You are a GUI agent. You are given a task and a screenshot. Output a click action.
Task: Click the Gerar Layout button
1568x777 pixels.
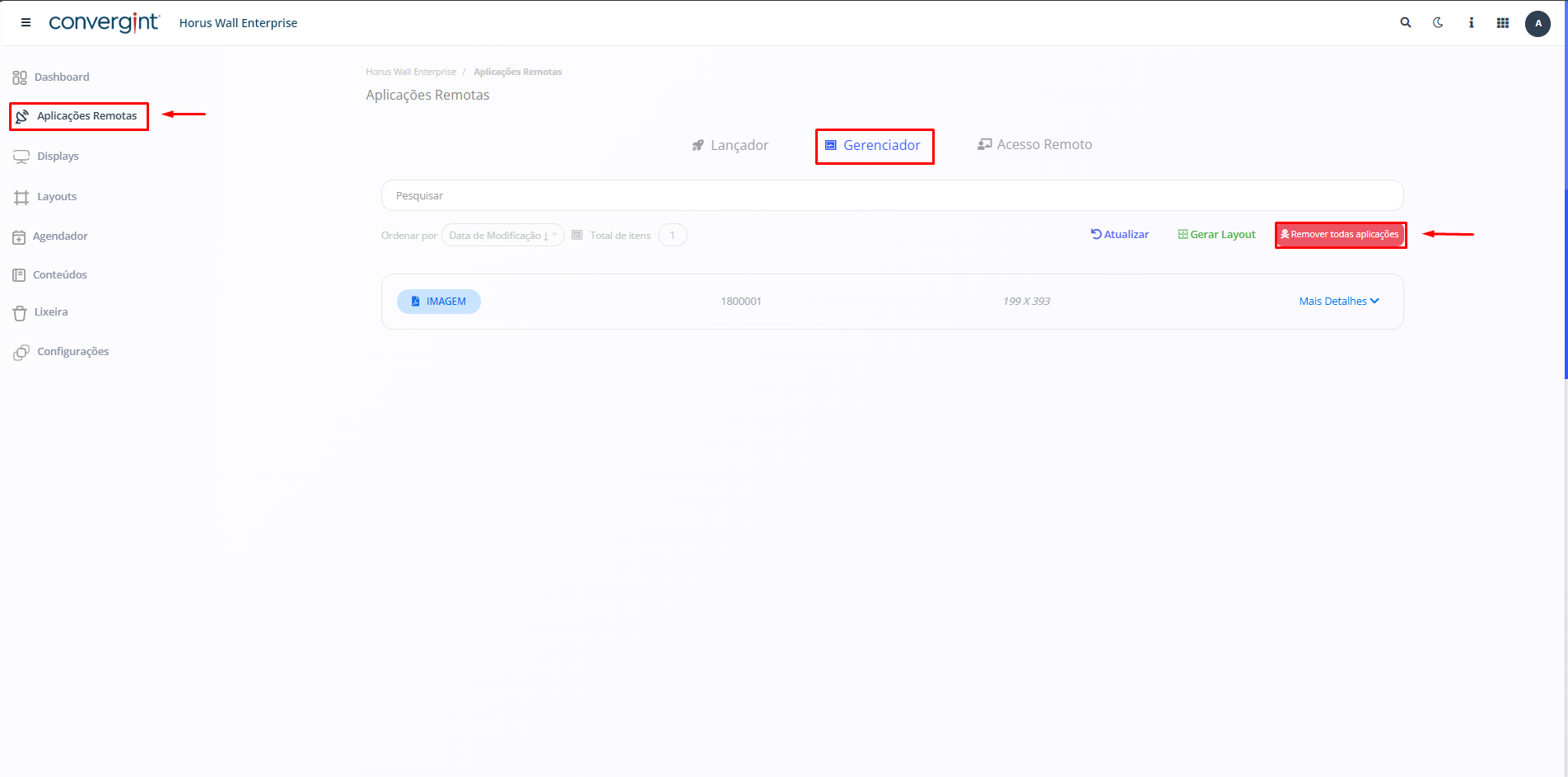point(1216,235)
